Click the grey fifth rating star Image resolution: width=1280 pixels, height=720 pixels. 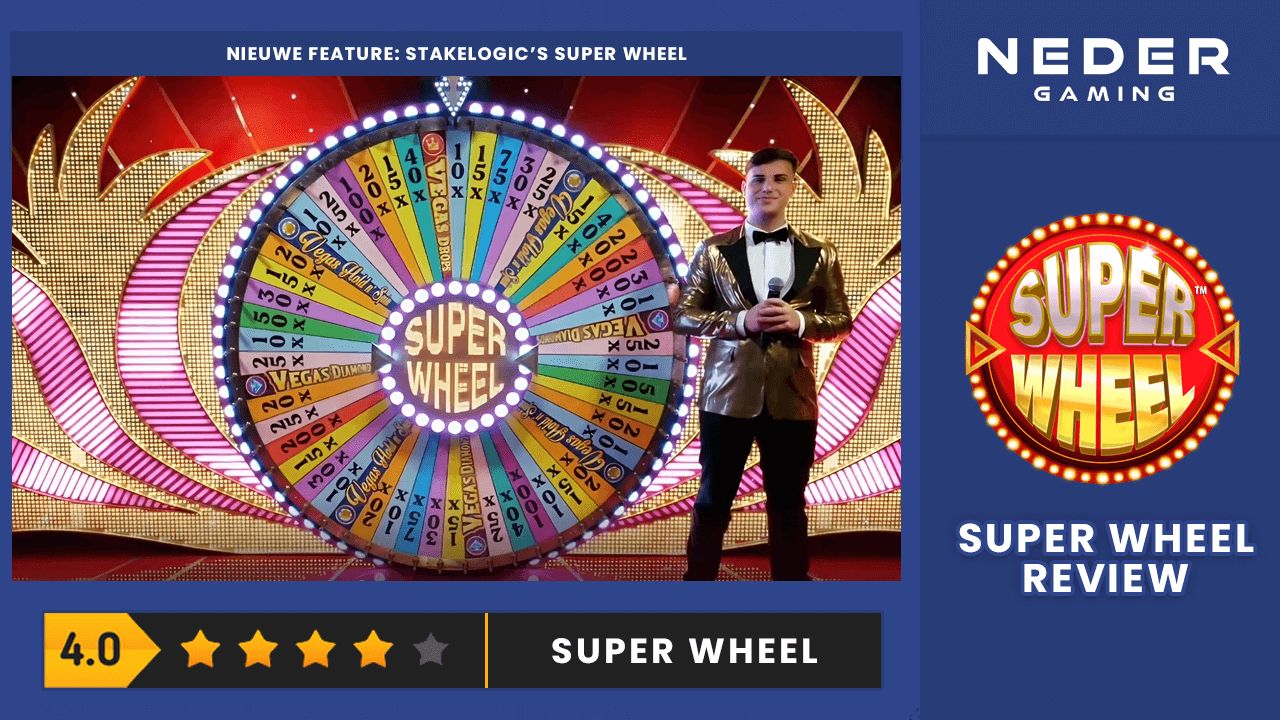tap(431, 650)
